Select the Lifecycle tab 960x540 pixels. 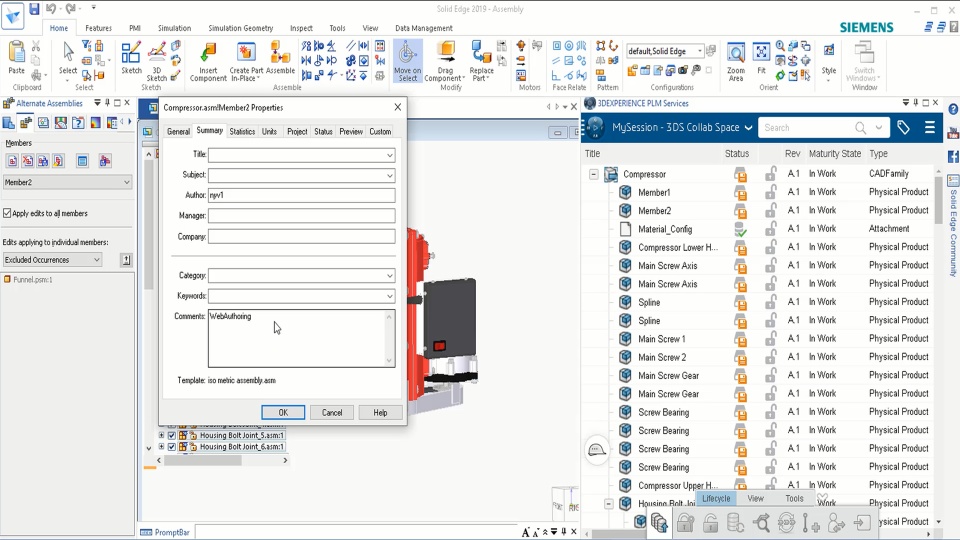pos(716,498)
